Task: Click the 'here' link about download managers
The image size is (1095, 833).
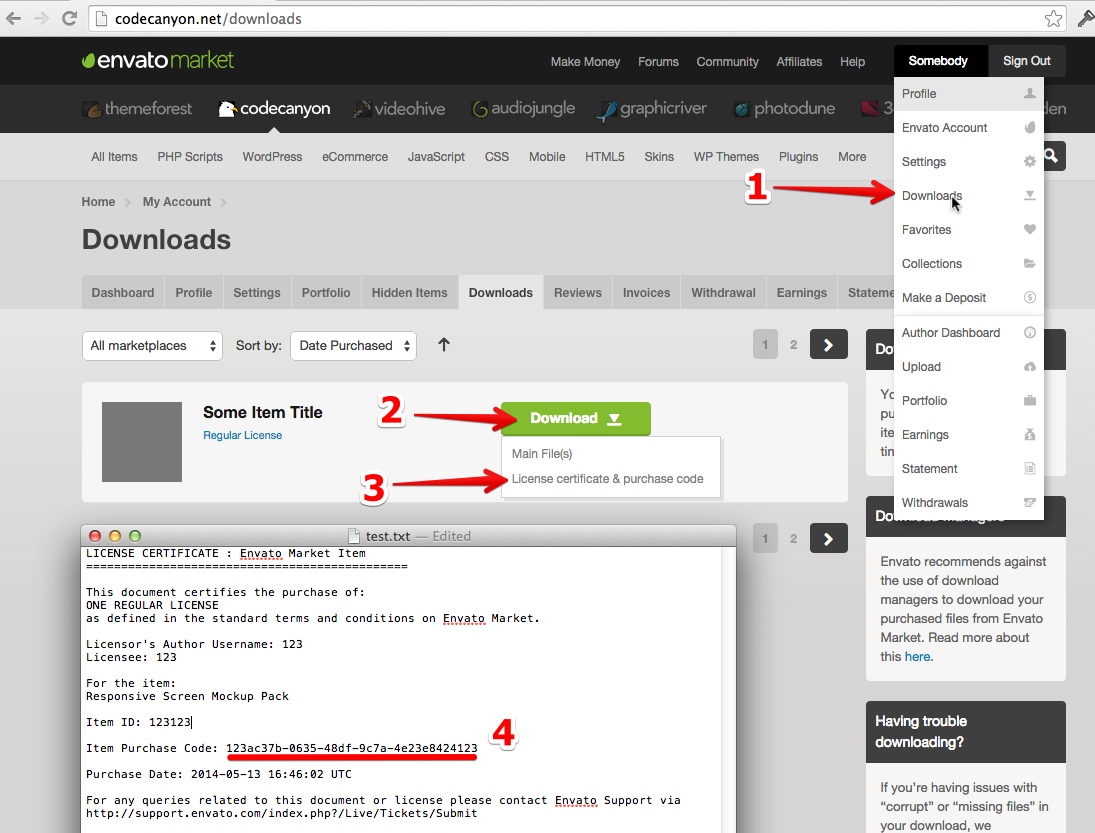Action: (x=918, y=656)
